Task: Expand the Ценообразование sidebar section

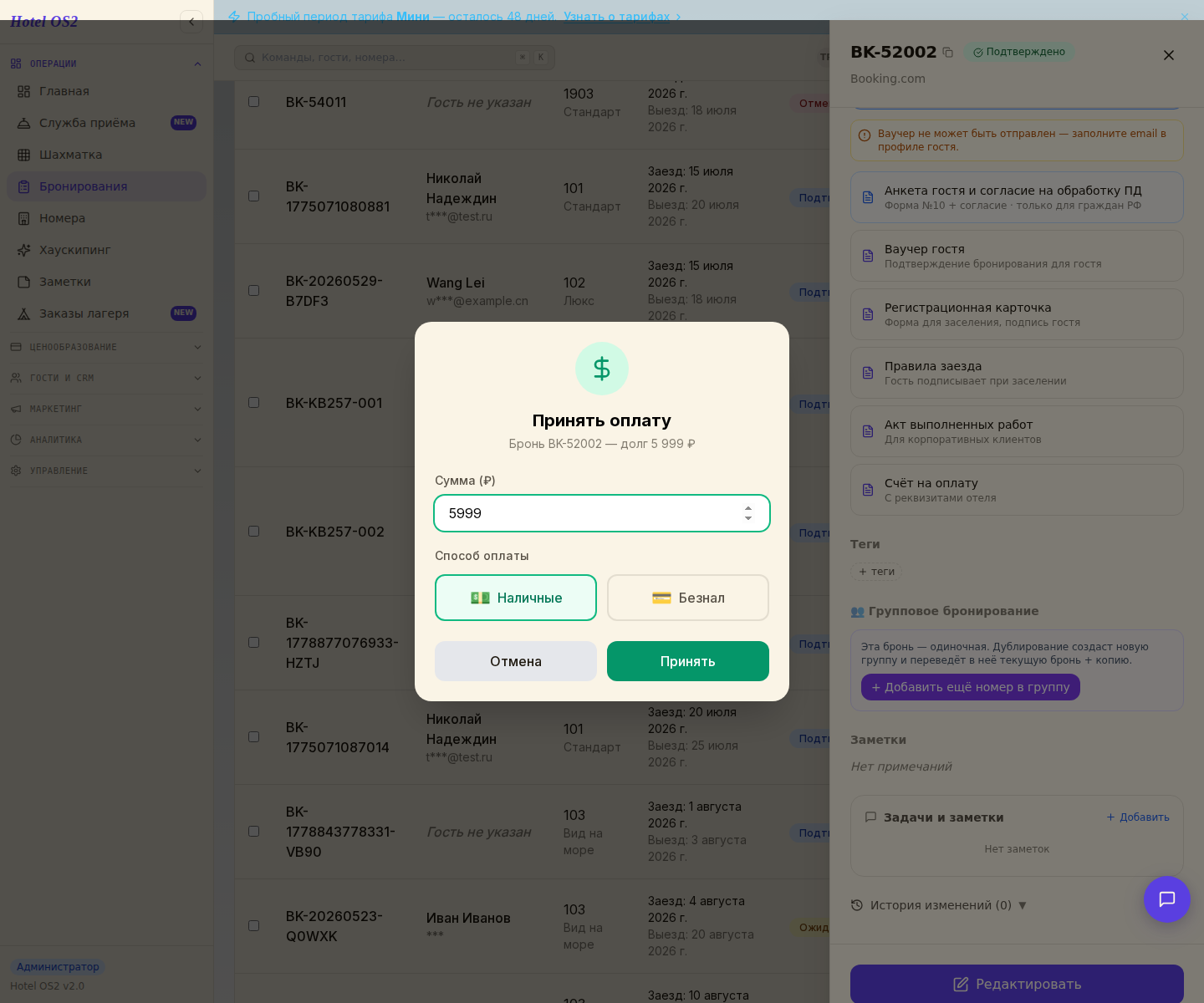Action: pos(106,347)
